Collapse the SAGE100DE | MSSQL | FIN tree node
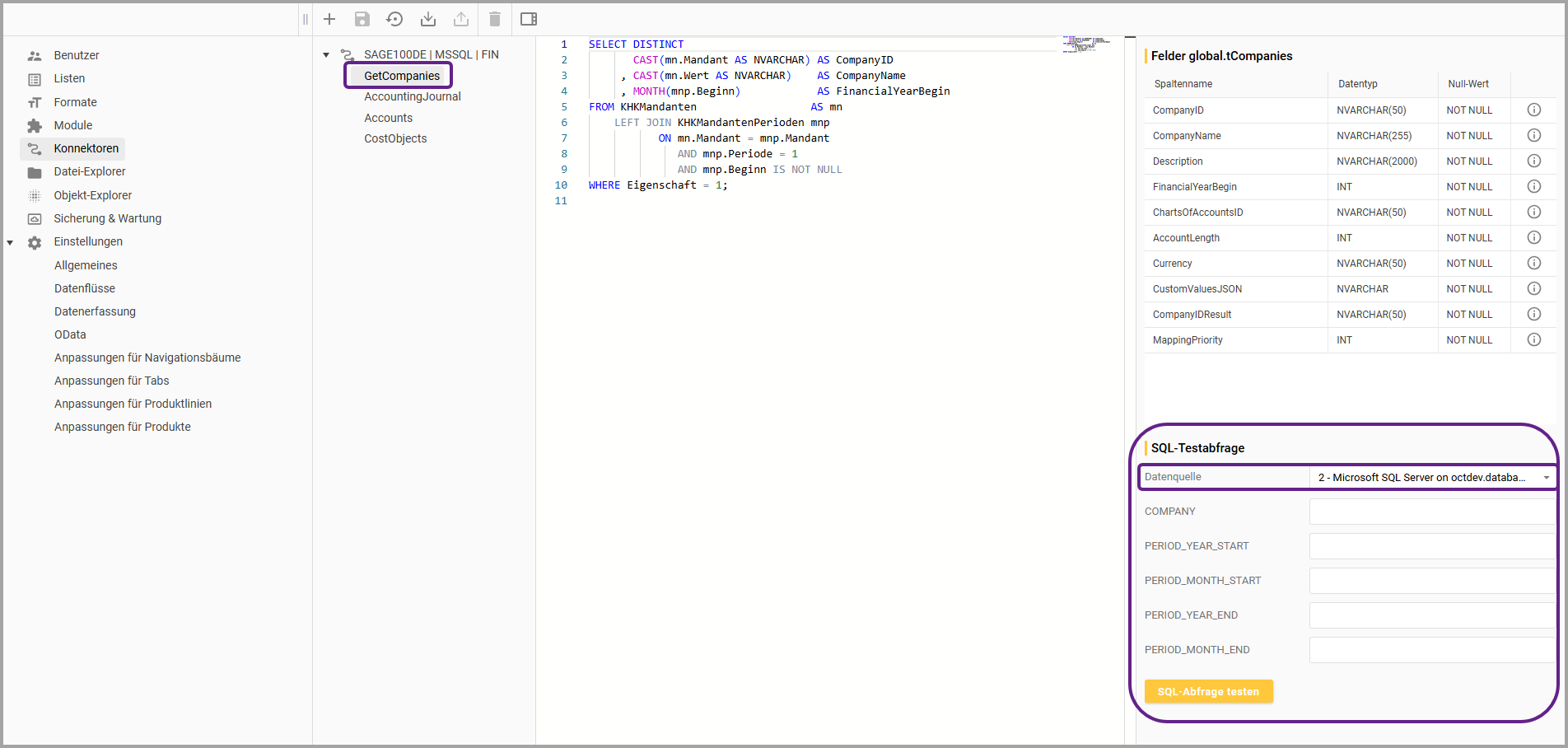Screen dimensions: 1568x748 point(326,55)
